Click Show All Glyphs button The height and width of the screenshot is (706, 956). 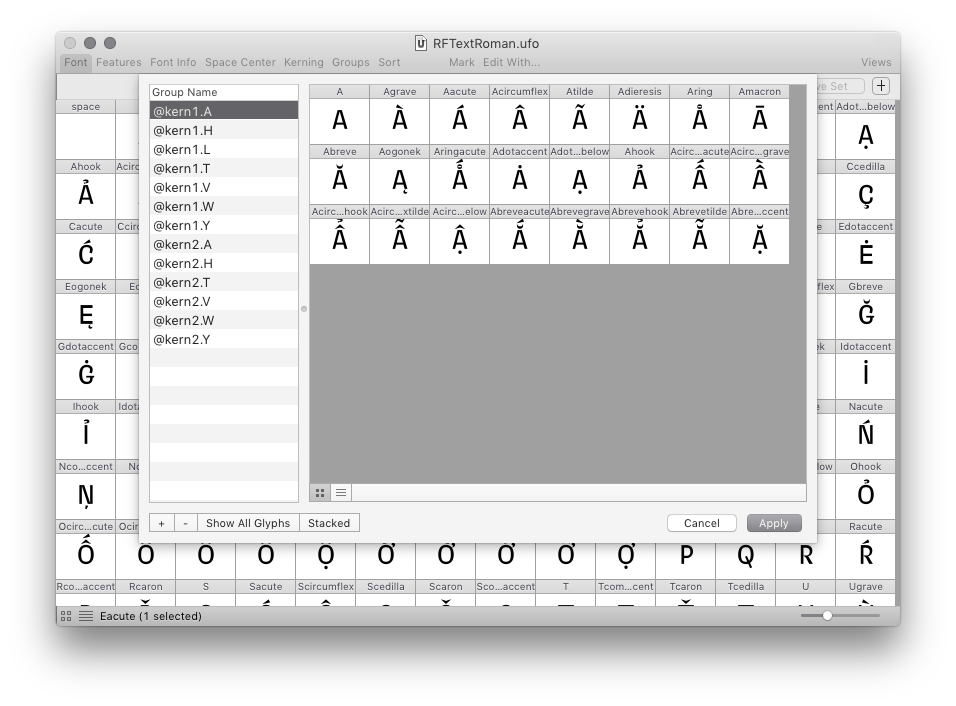point(248,523)
